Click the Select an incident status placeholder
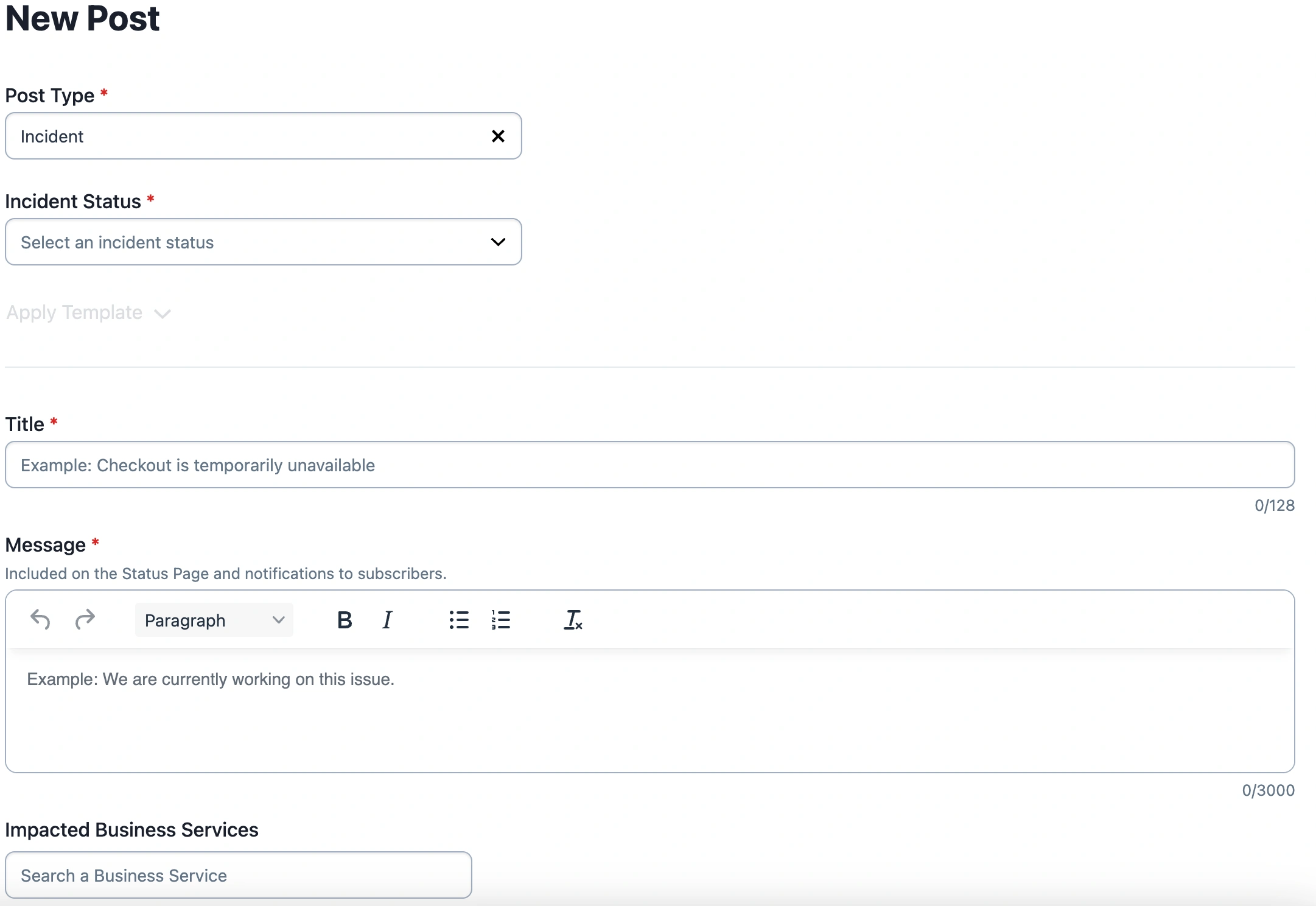Image resolution: width=1316 pixels, height=906 pixels. [x=117, y=242]
